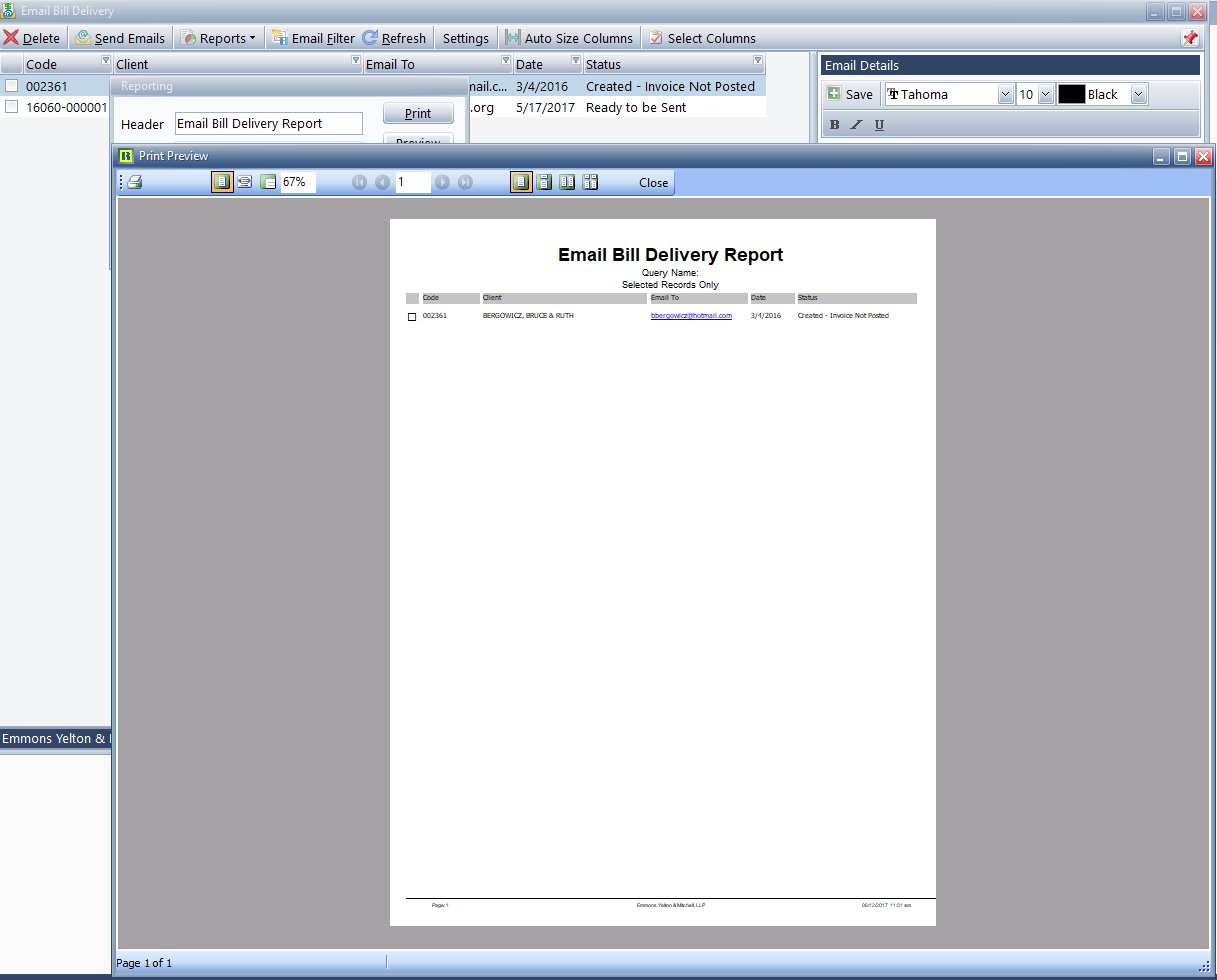1217x980 pixels.
Task: Select the page width zoom icon
Action: pos(245,182)
